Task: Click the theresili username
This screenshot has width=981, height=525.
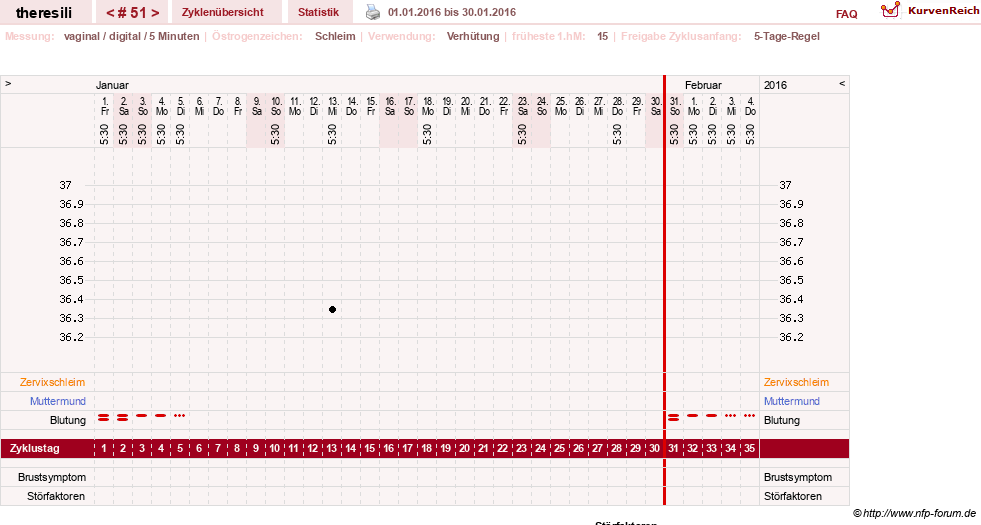Action: [x=44, y=13]
